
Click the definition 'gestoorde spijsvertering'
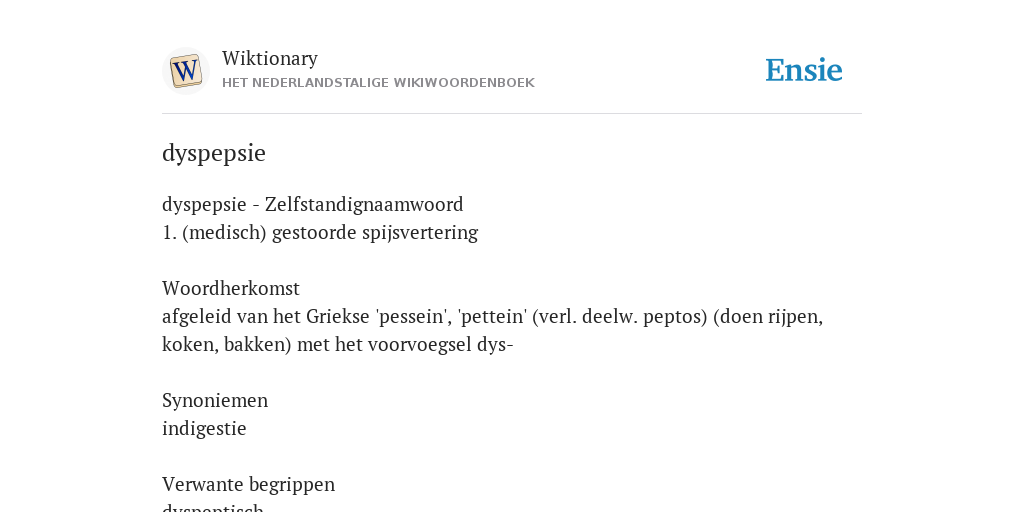tap(375, 232)
